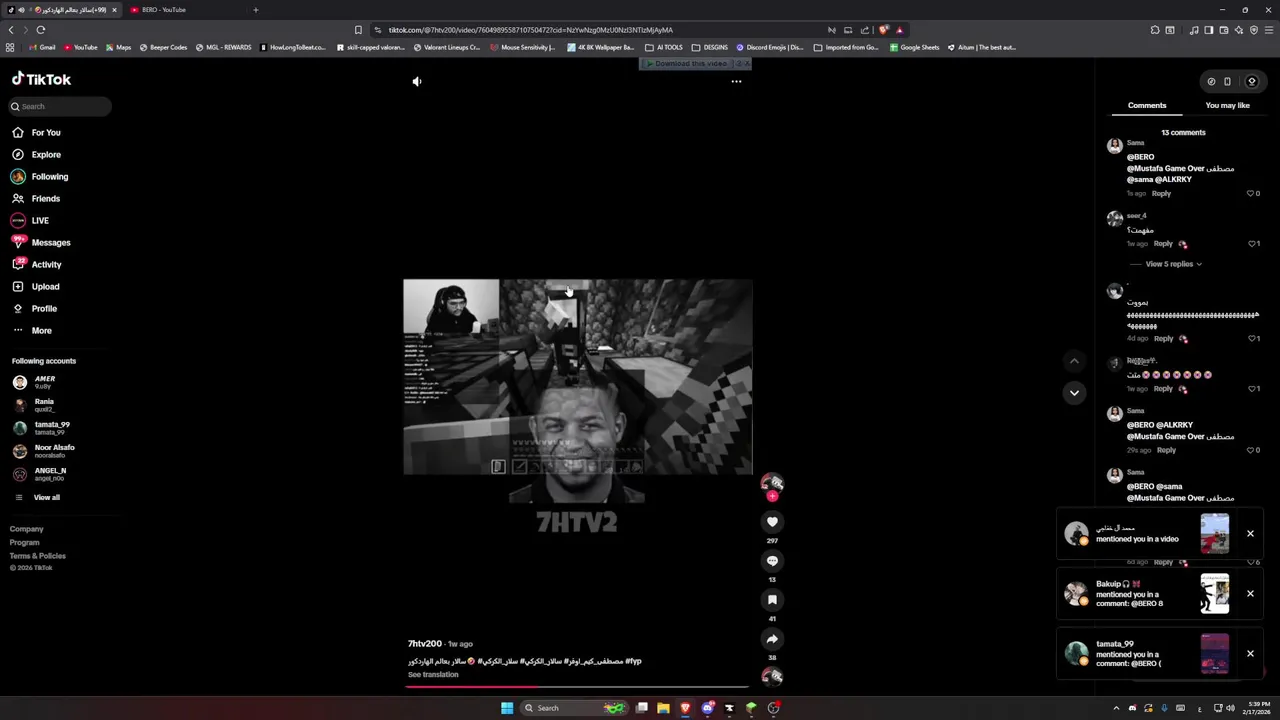Open the Bakuip notification thumbnail

tap(1215, 593)
